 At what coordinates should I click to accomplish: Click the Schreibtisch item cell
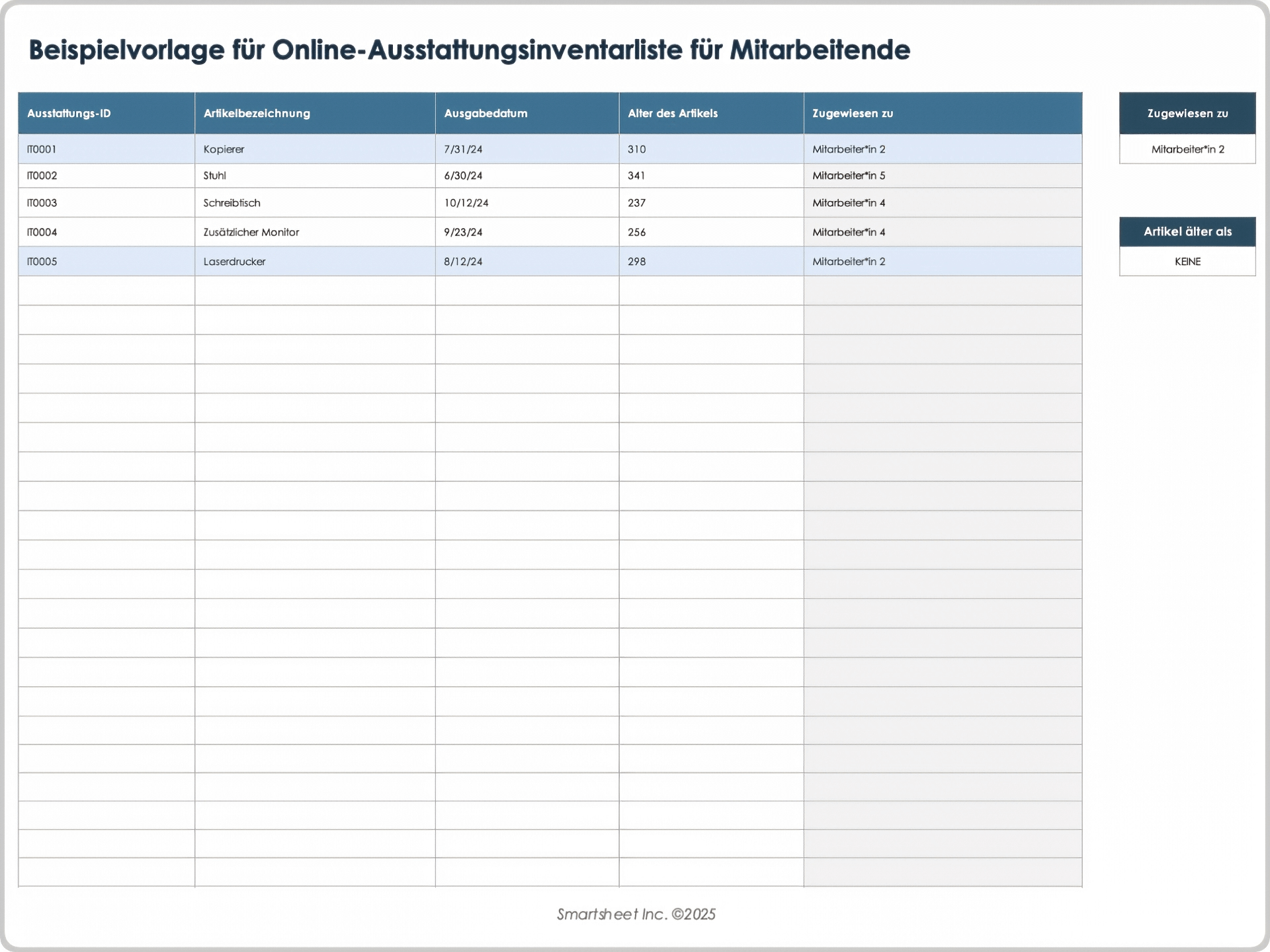[314, 203]
